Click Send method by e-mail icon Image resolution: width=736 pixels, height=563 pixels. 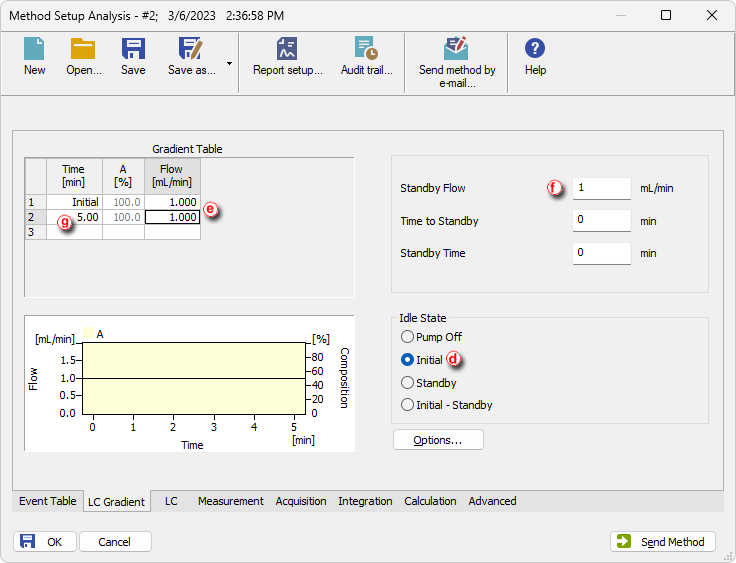click(x=456, y=49)
